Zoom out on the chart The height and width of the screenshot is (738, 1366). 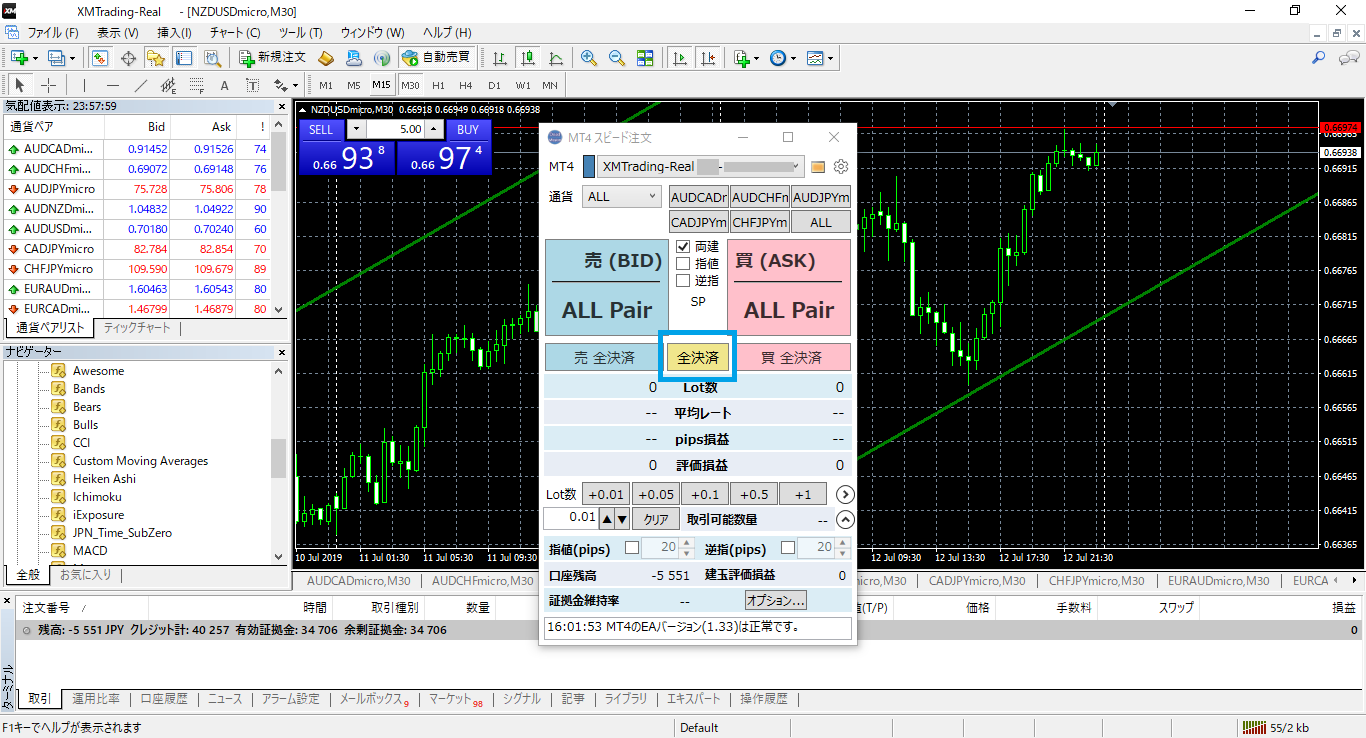tap(617, 58)
